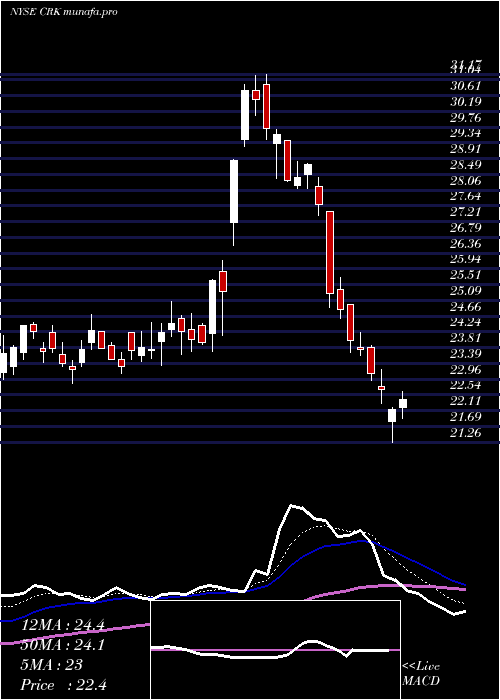Screen dimensions: 500x700
Task: Click the 25.94 price axis label
Action: tap(466, 259)
